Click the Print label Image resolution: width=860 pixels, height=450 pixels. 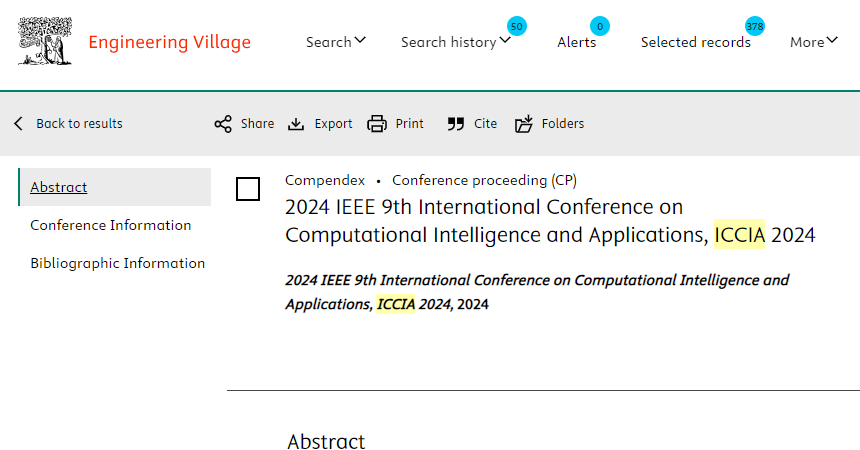410,123
